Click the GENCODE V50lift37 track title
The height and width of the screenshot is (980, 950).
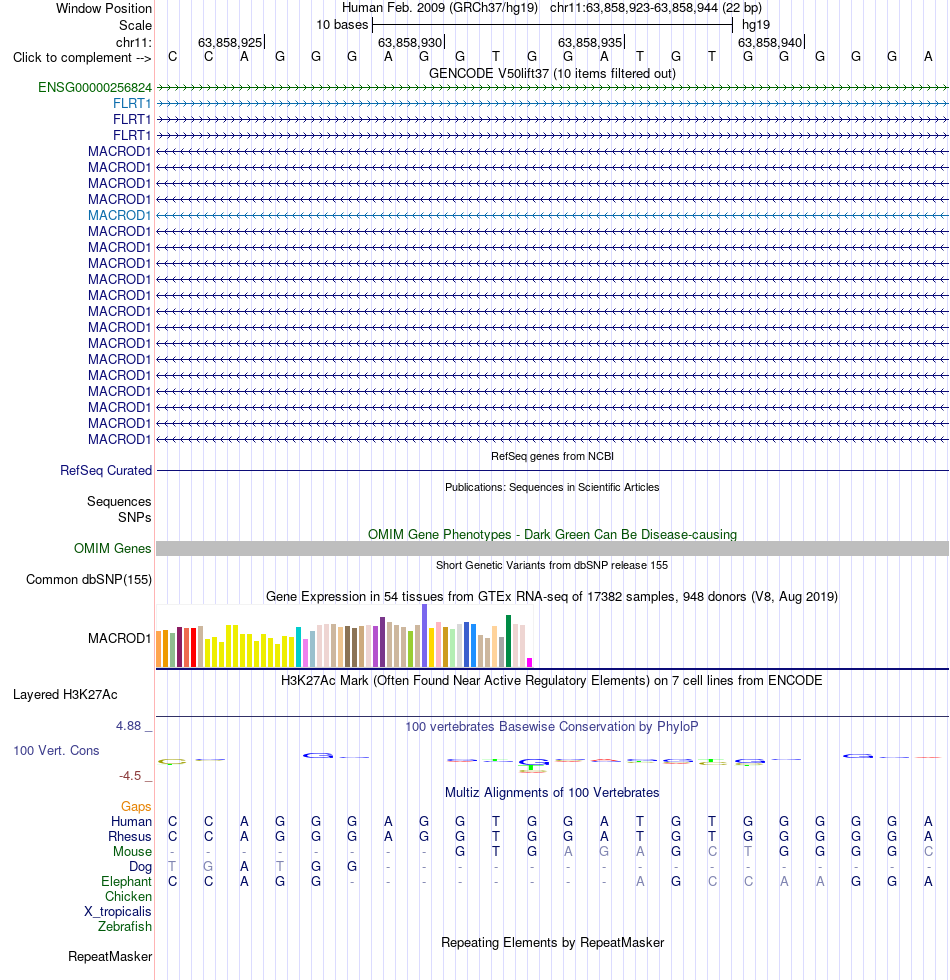(x=552, y=73)
